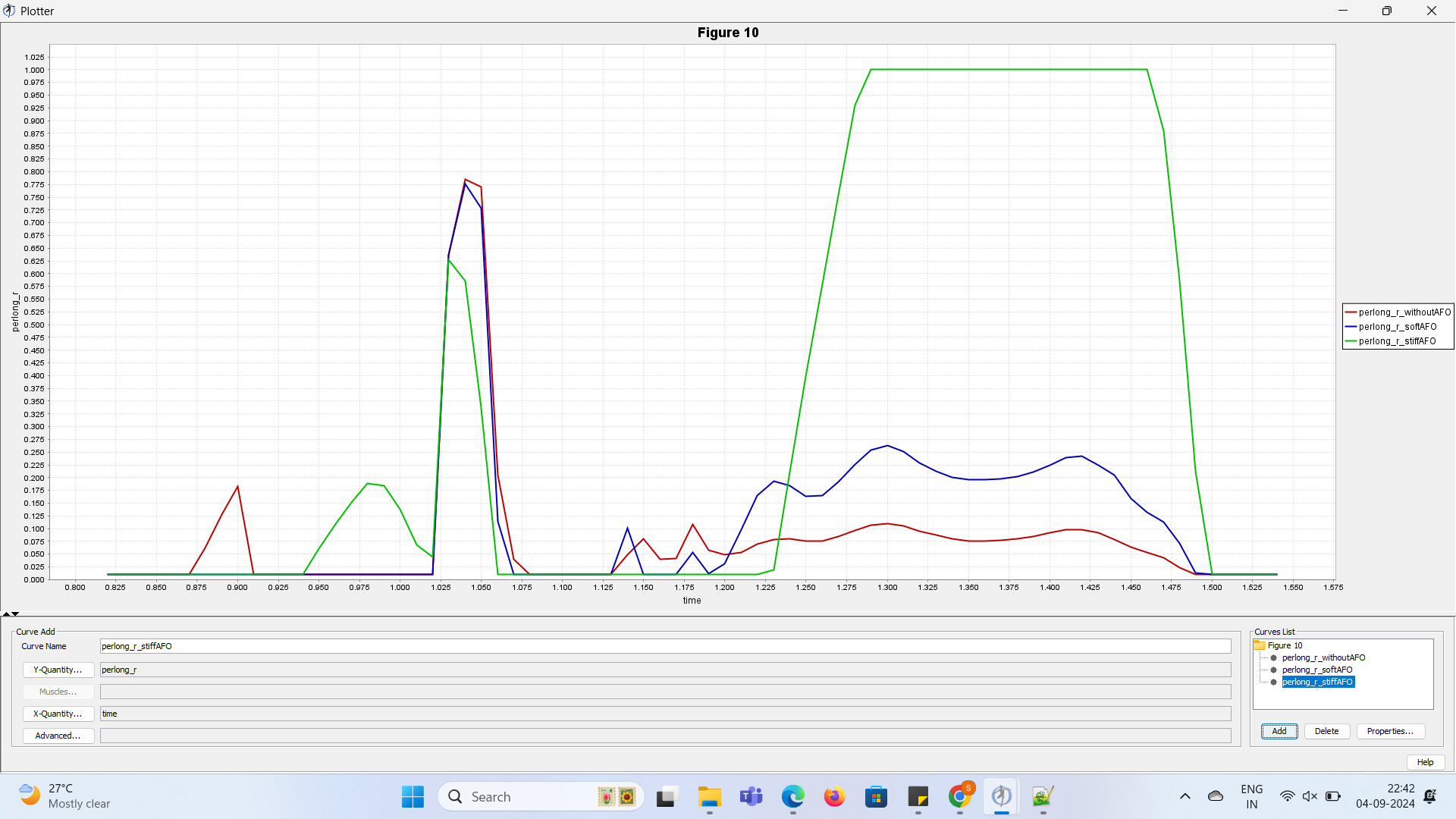Viewport: 1456px width, 819px height.
Task: Collapse the plot panel with up arrow
Action: point(6,613)
